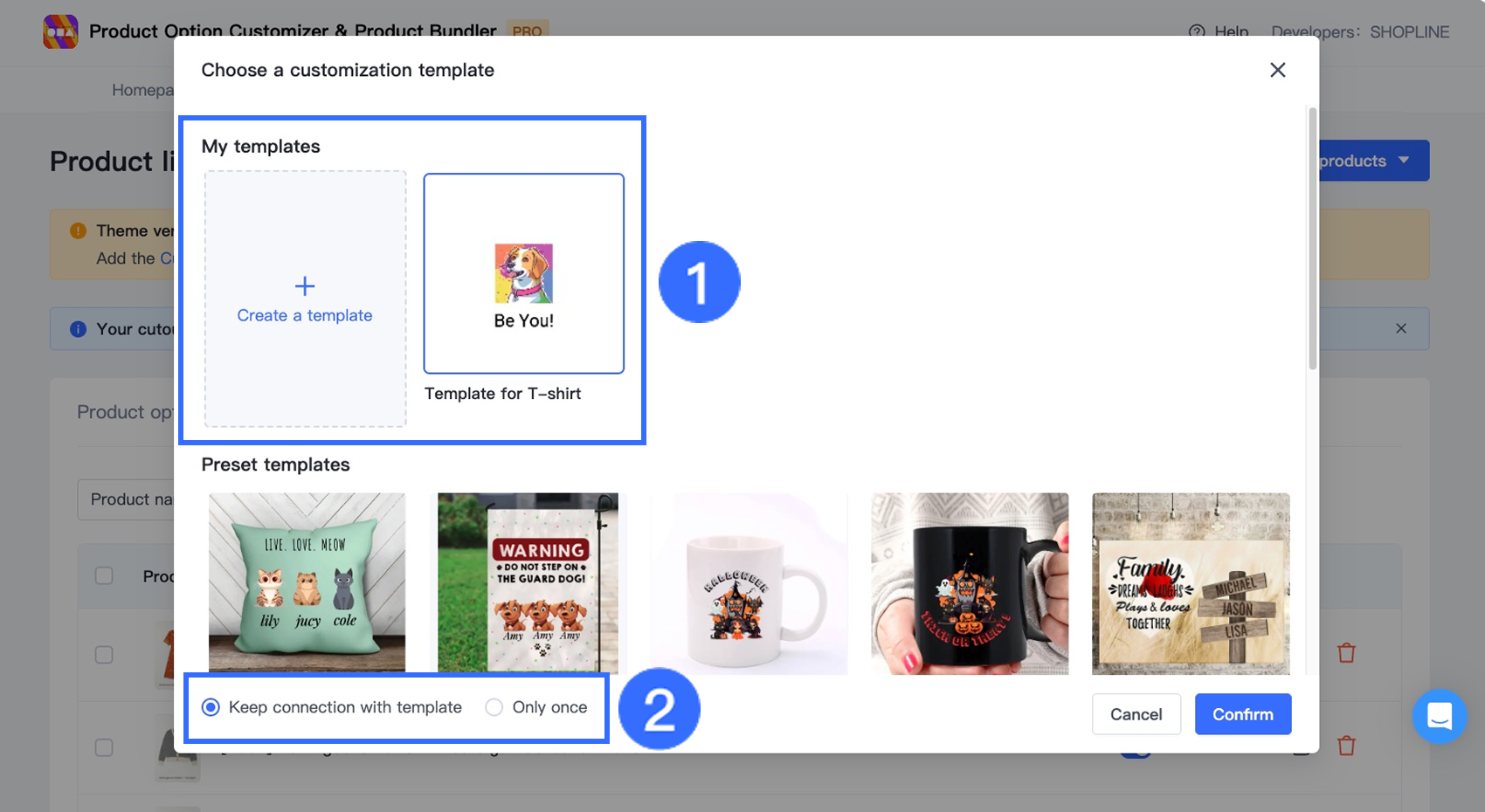Screen dimensions: 1485x812
Task: Pick the Live Love Meow pillow preset
Action: coord(307,583)
